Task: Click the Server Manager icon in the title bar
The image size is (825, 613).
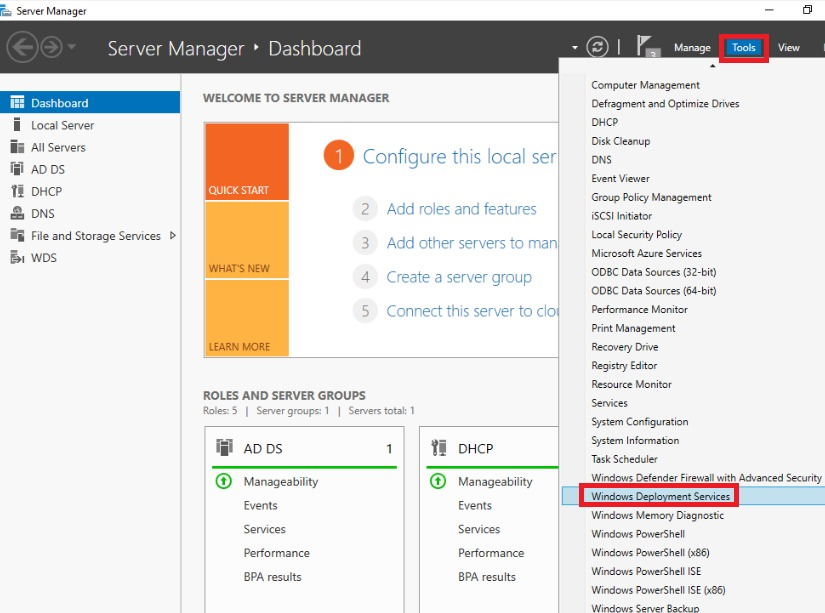Action: click(x=10, y=8)
